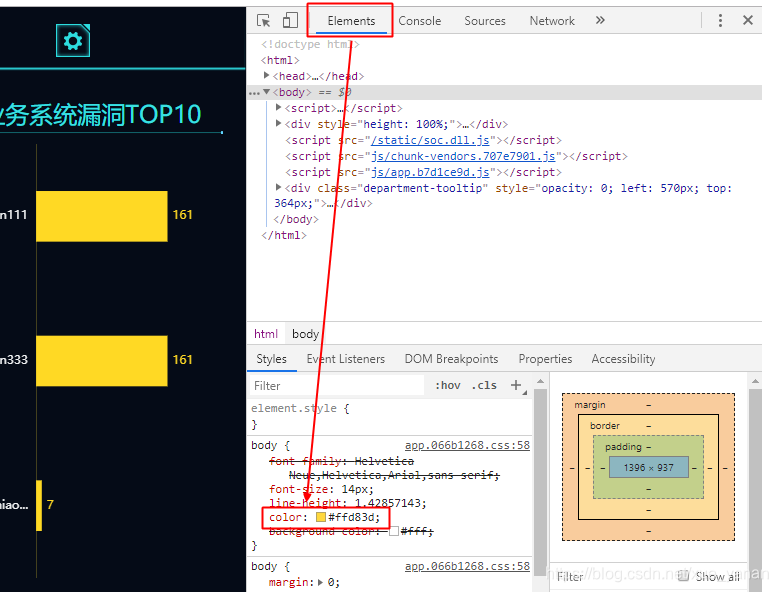Viewport: 778px width, 592px height.
Task: Click the box-model content size 1396 × 937
Action: click(x=648, y=467)
